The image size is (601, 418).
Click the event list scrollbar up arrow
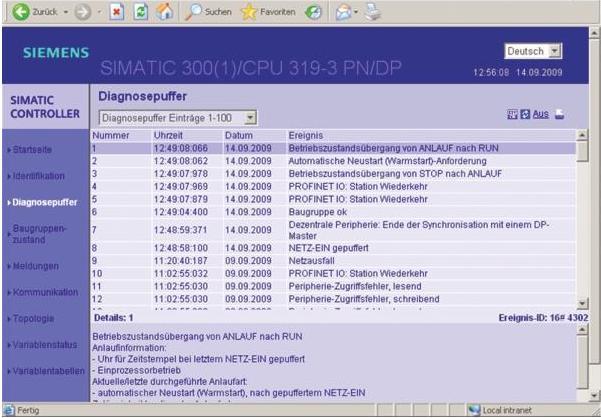coord(582,135)
